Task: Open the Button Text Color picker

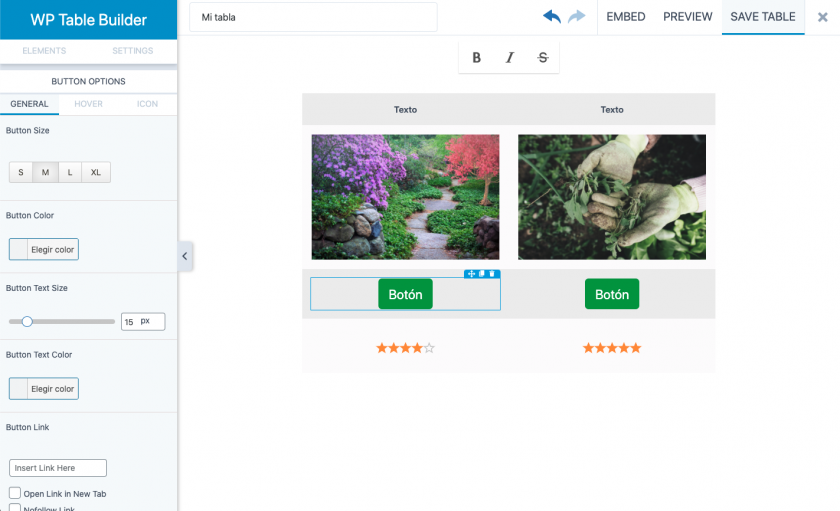Action: [44, 388]
